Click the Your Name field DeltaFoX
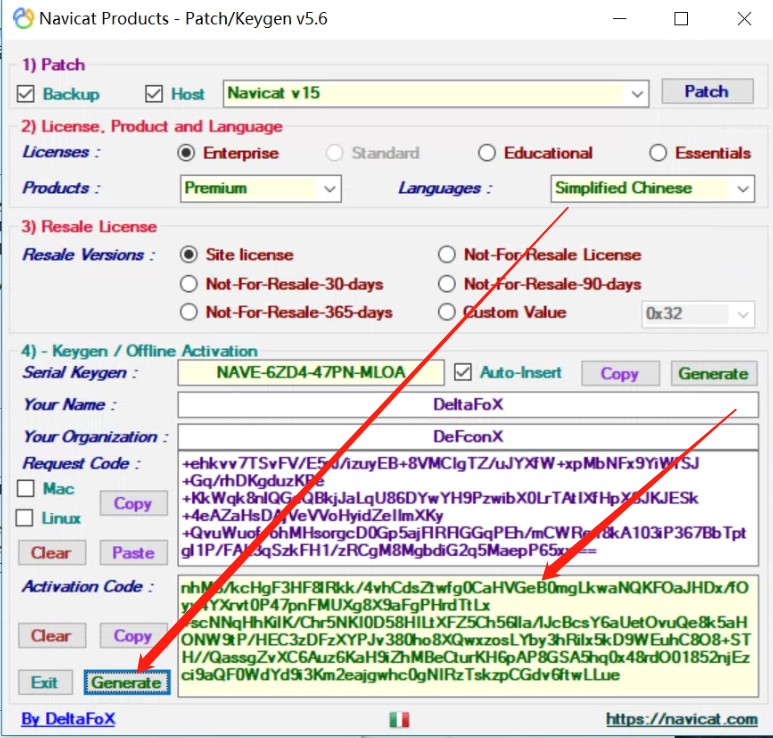 point(468,405)
